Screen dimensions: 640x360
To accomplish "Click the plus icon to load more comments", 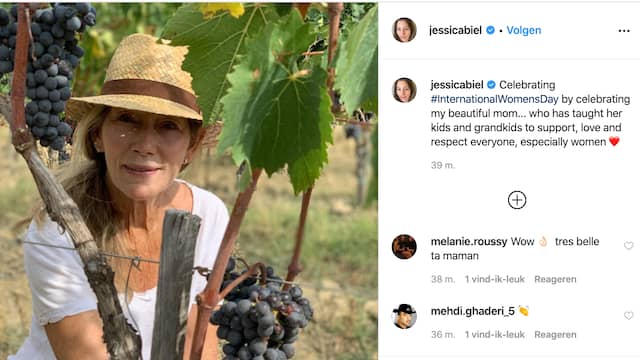I will pos(517,200).
